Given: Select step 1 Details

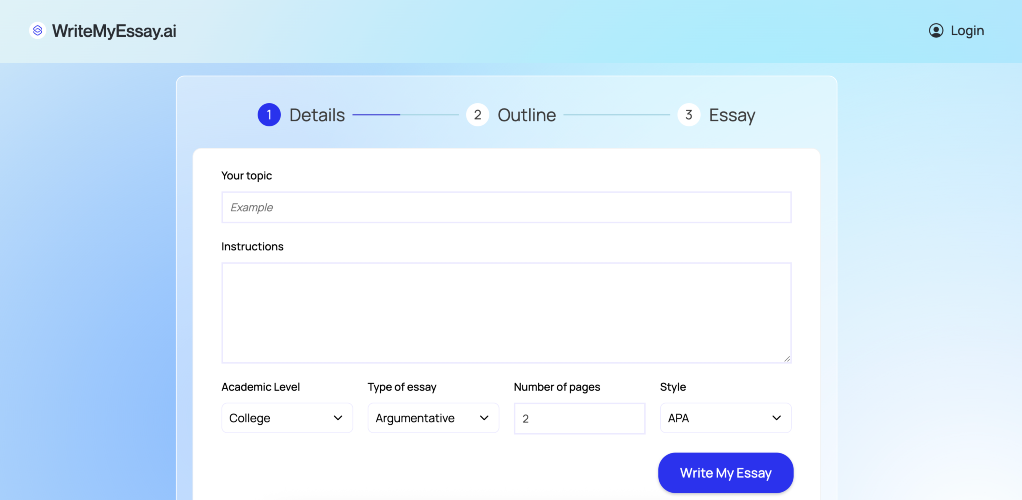Looking at the screenshot, I should click(301, 115).
